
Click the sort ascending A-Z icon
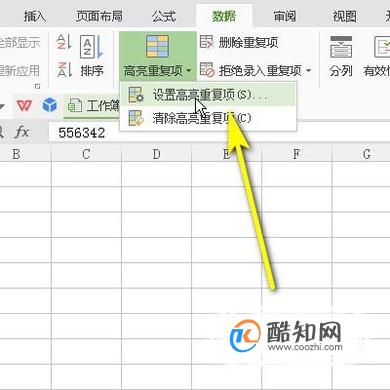[64, 42]
